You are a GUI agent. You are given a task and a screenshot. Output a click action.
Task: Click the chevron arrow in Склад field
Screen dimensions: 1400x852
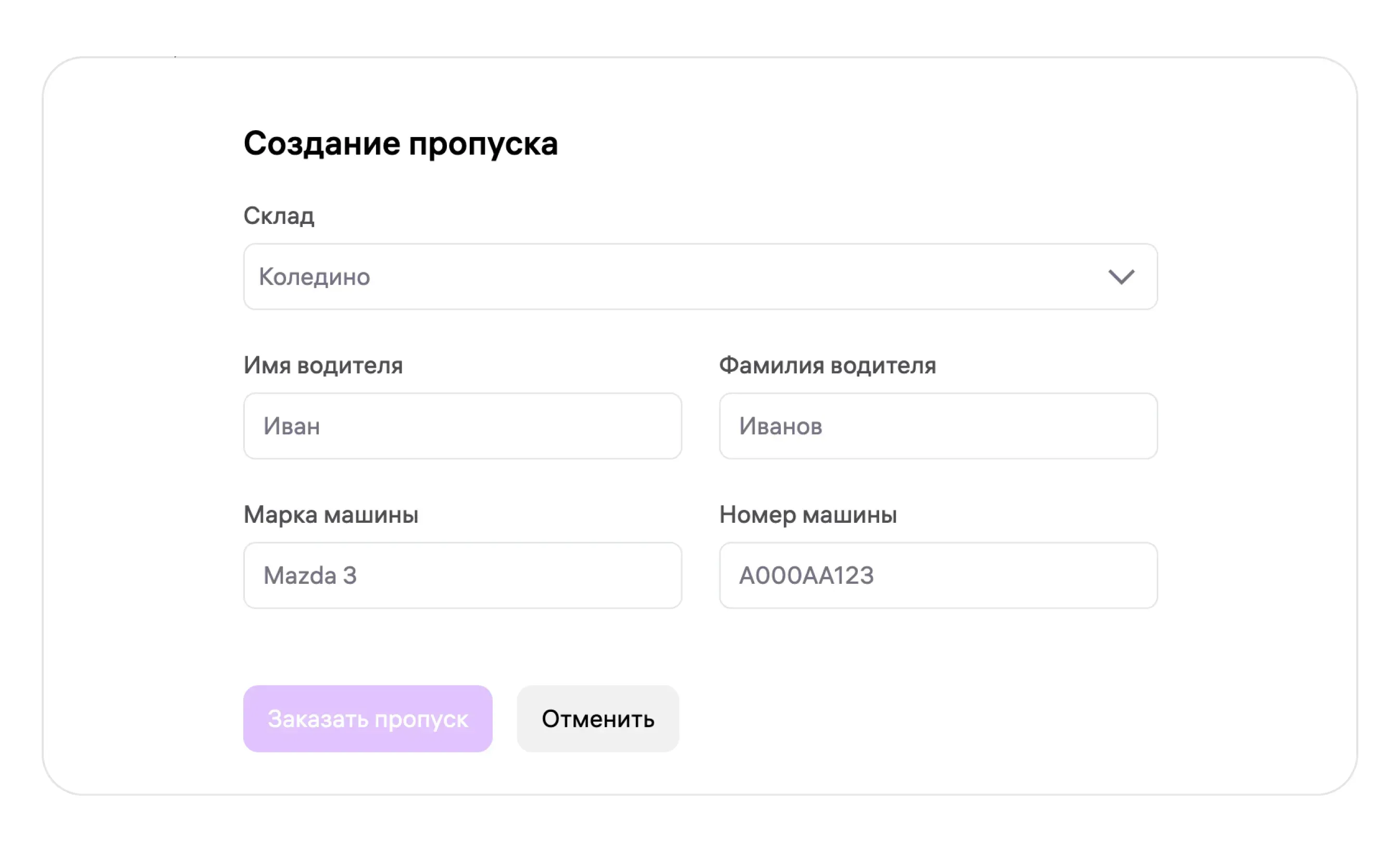[1121, 277]
